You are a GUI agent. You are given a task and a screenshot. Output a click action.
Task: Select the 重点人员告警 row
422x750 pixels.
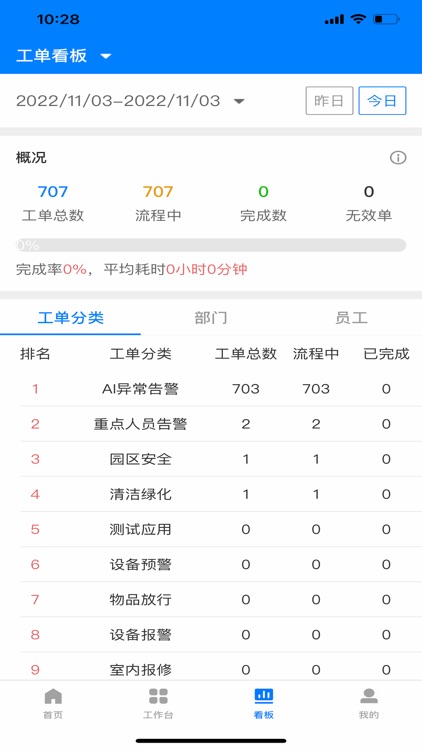pos(211,424)
